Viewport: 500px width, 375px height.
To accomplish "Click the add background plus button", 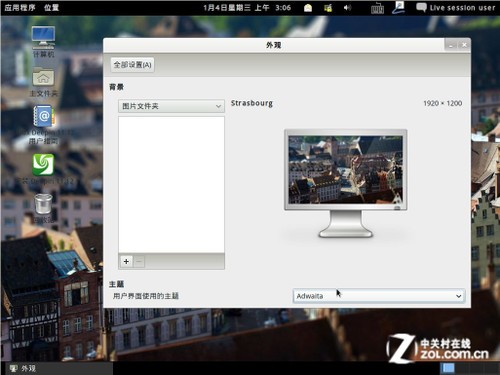I will (126, 262).
